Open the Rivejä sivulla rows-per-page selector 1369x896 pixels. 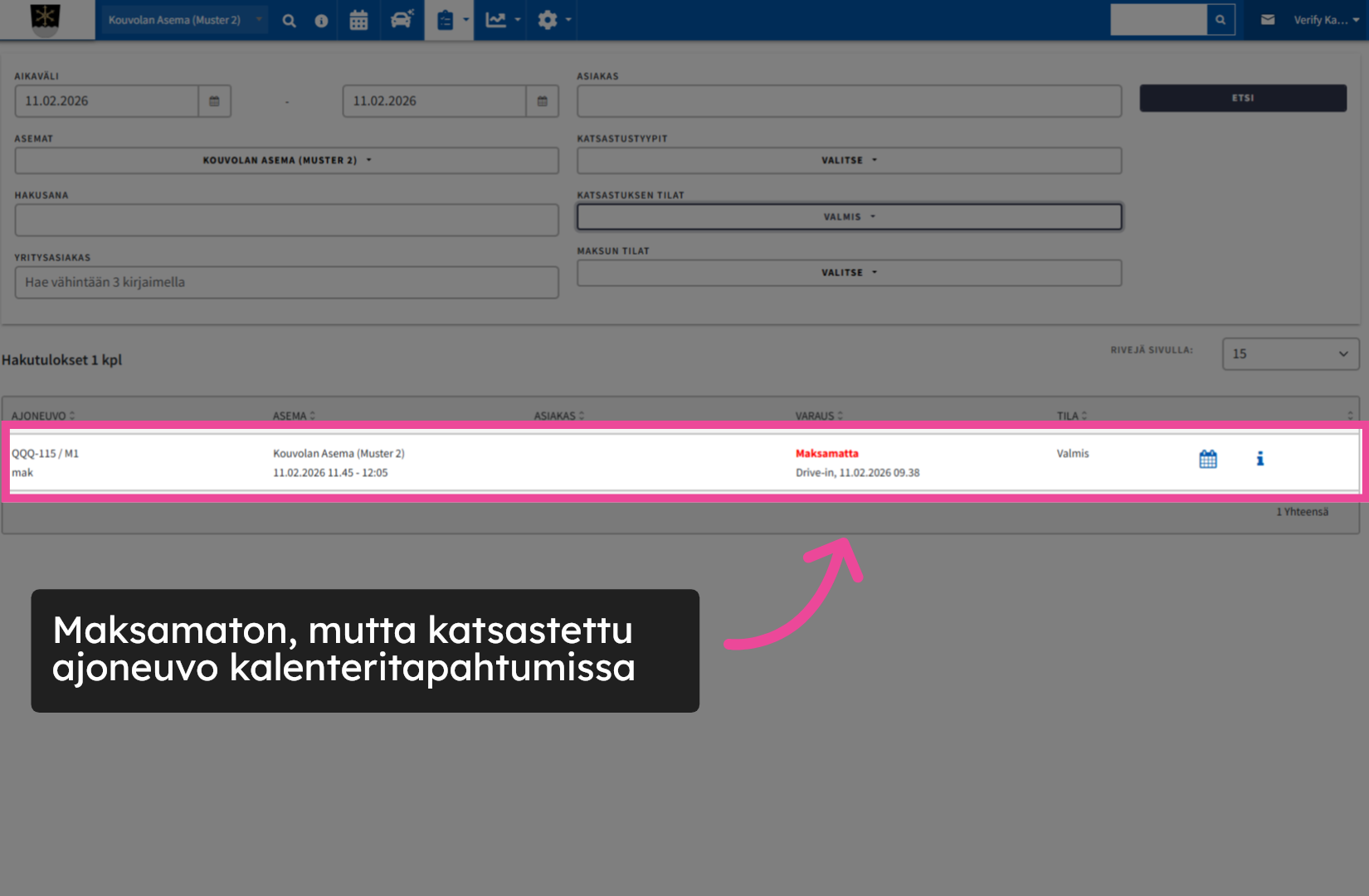coord(1289,353)
